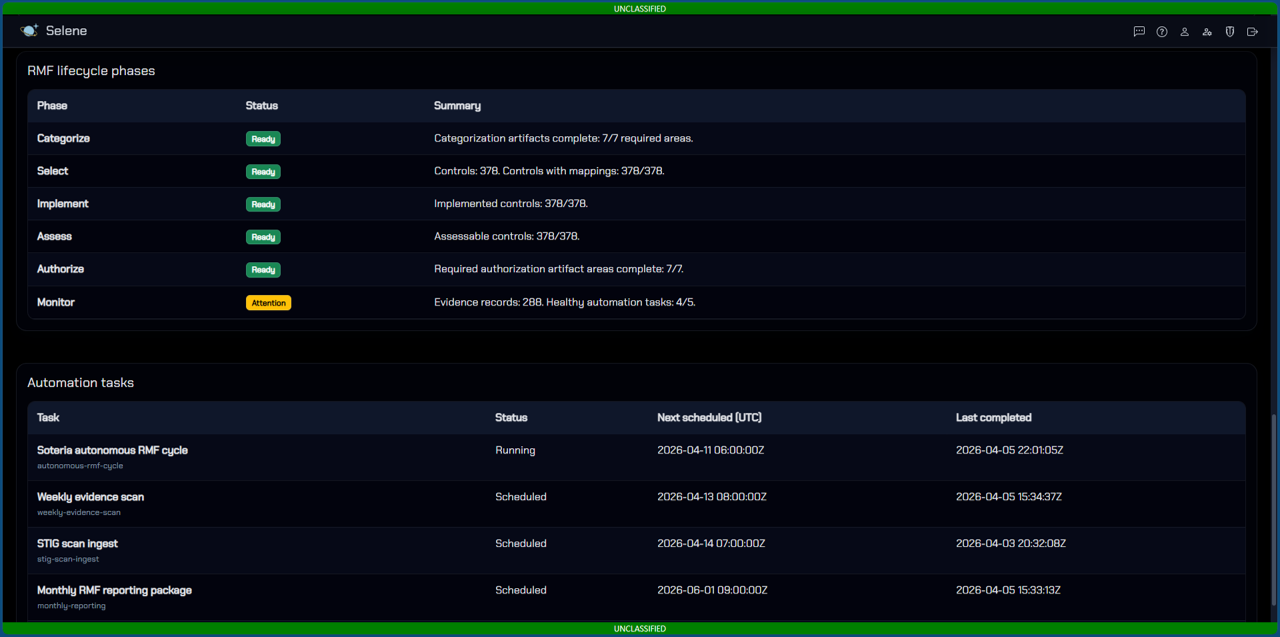Screen dimensions: 1280x637
Task: Click the Selene planet logo
Action: [29, 31]
